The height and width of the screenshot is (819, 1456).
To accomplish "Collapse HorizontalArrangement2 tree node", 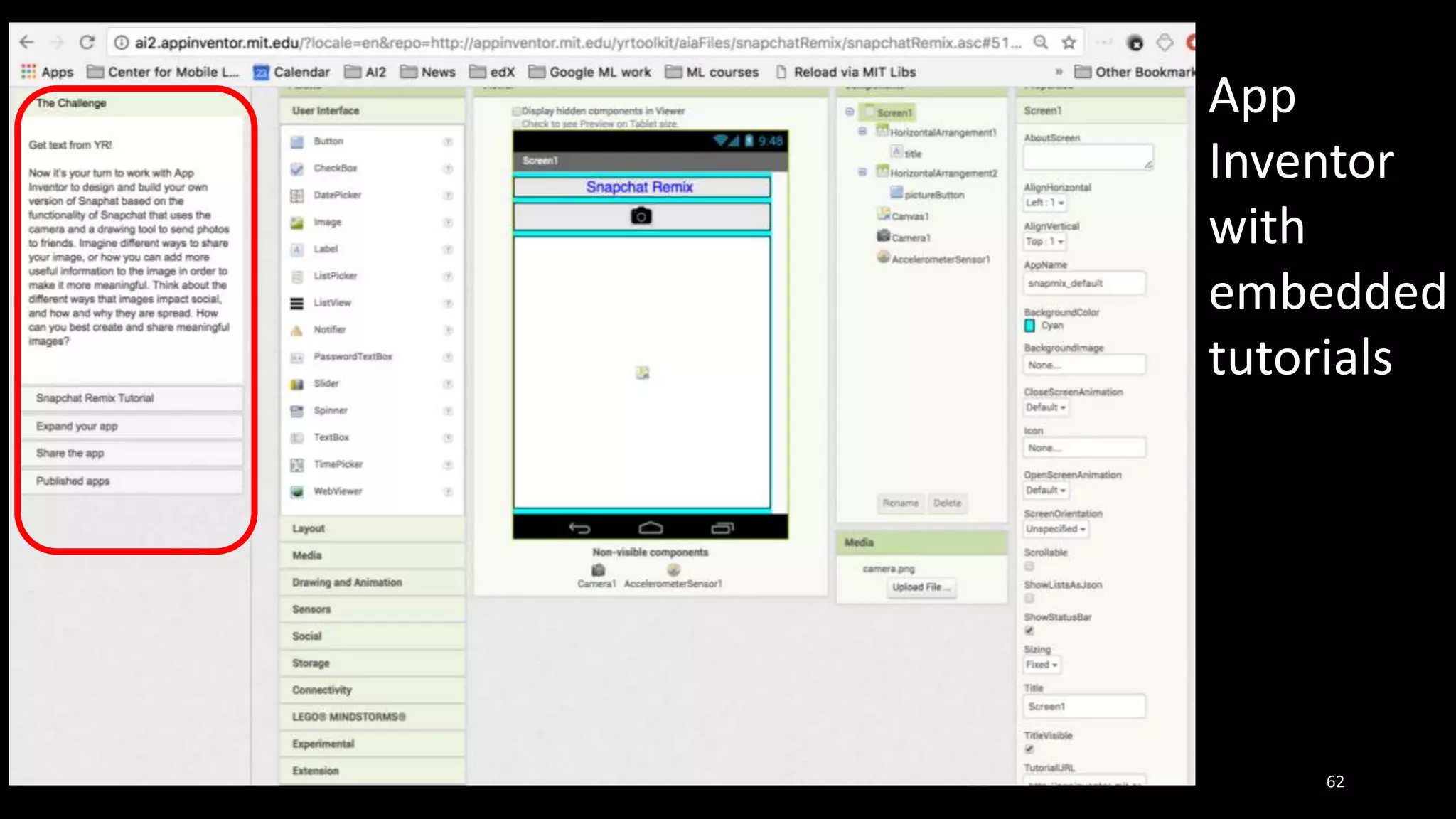I will [x=862, y=172].
